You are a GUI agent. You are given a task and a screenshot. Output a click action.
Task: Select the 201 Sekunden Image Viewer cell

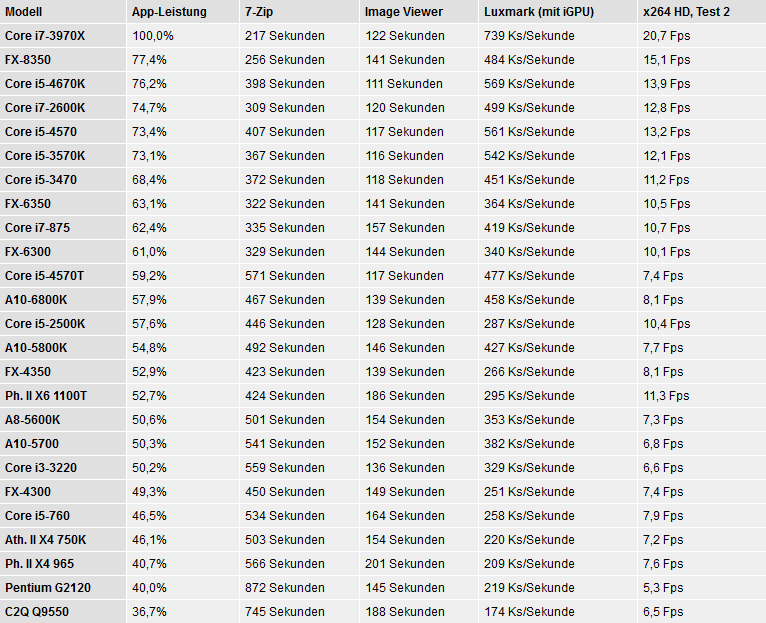click(404, 564)
